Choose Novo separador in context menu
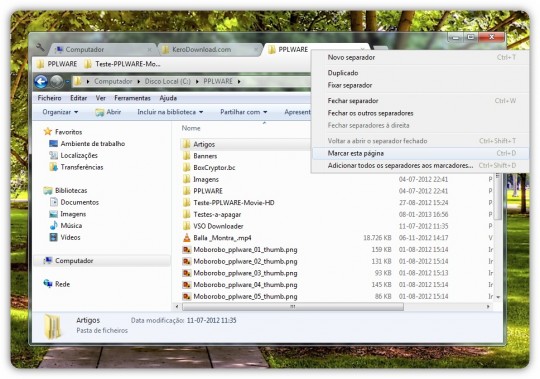This screenshot has height=379, width=540. (x=420, y=57)
